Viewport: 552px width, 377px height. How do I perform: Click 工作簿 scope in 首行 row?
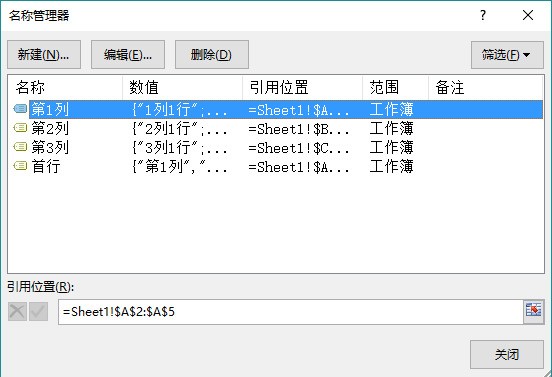(391, 166)
